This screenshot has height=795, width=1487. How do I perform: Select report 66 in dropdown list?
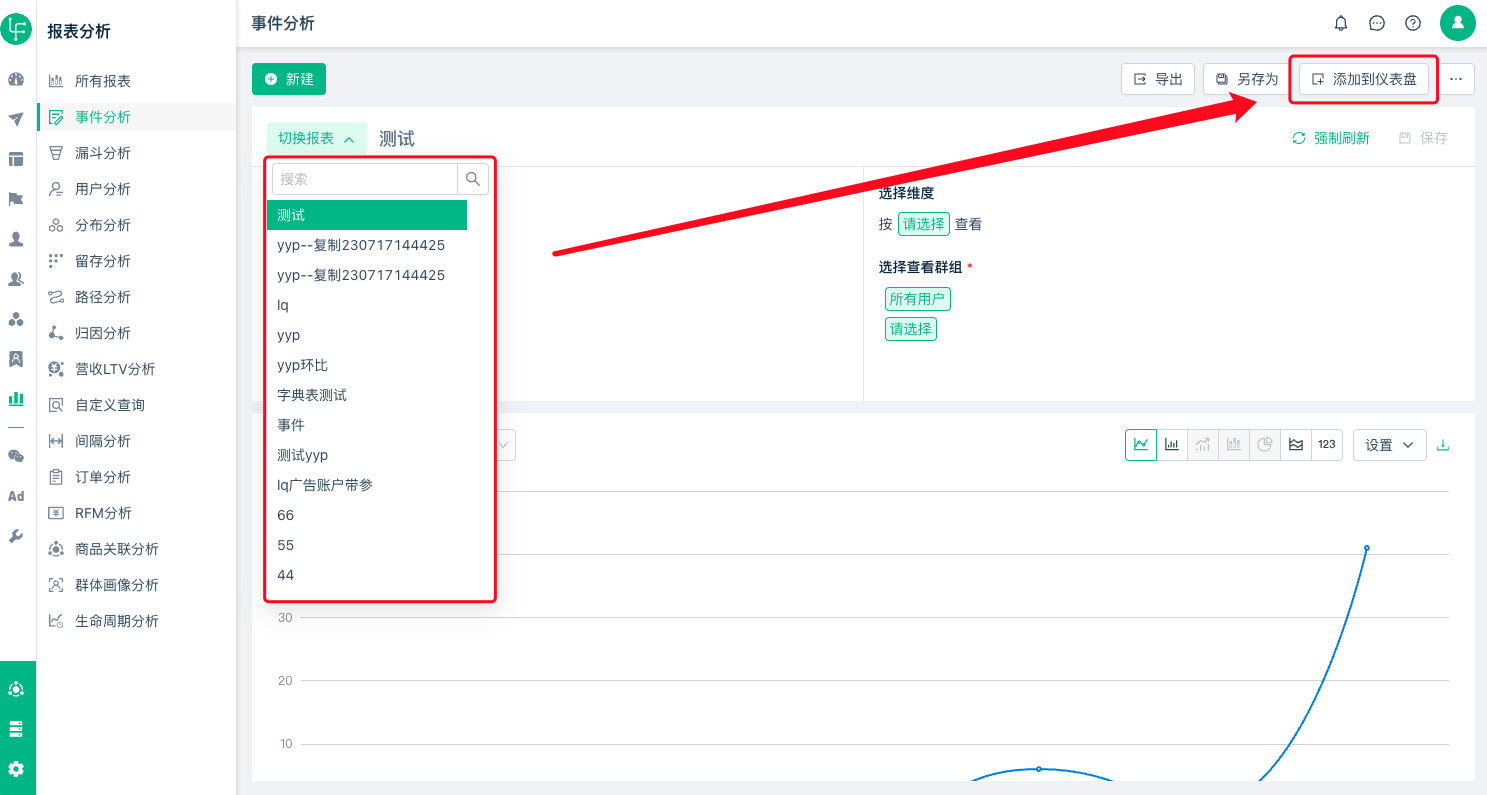point(367,515)
